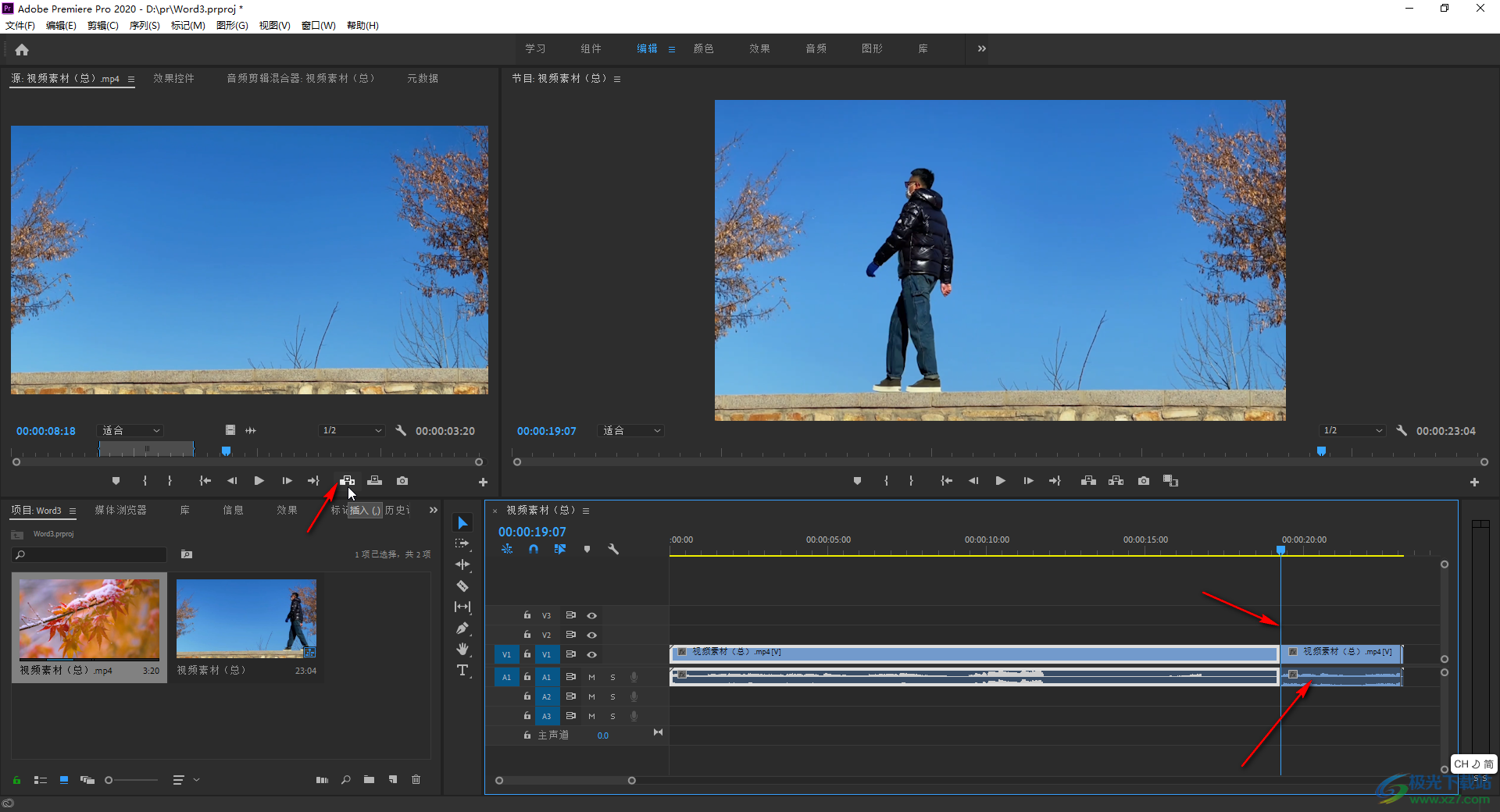1500x812 pixels.
Task: Select the Ripple Edit tool
Action: 462,564
